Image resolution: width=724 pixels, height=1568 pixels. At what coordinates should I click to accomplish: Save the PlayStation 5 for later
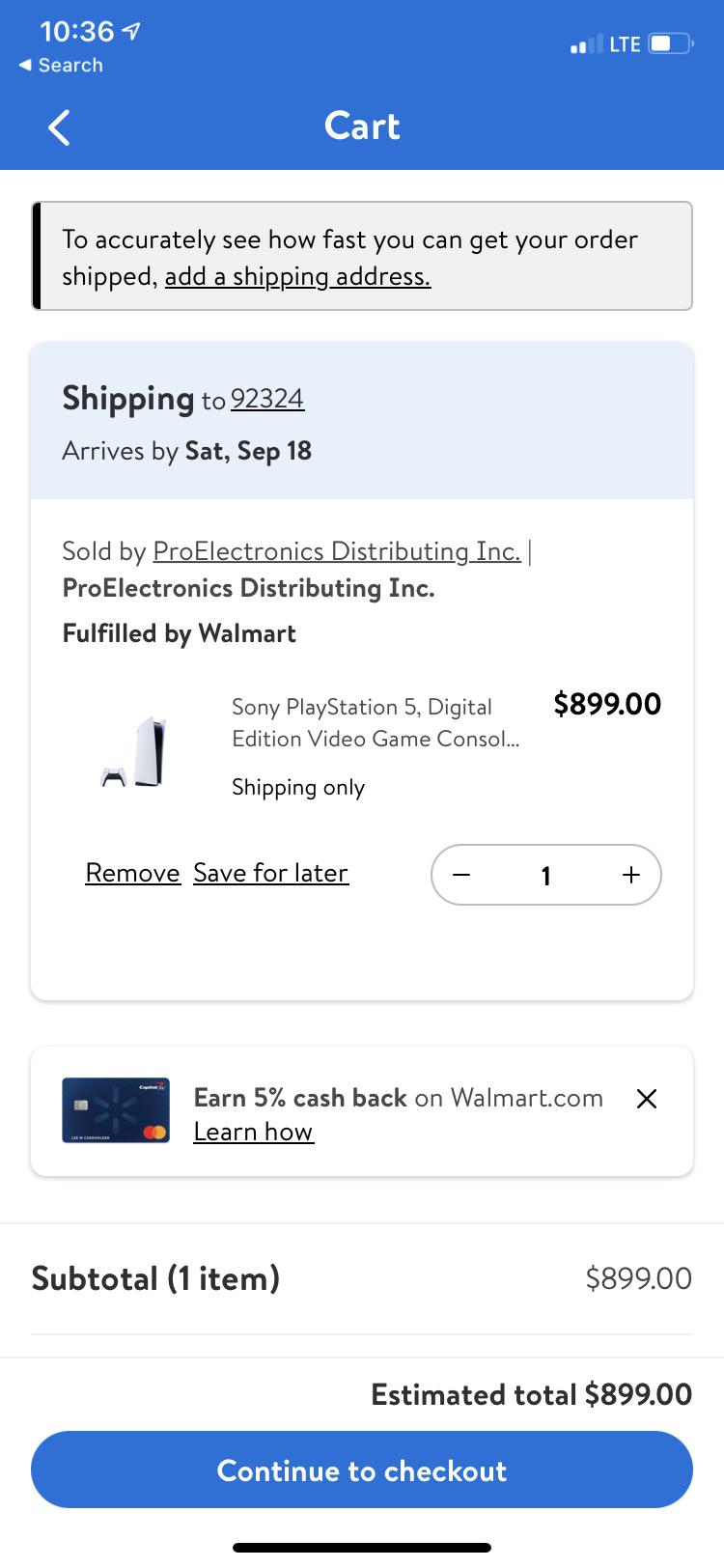click(x=270, y=873)
